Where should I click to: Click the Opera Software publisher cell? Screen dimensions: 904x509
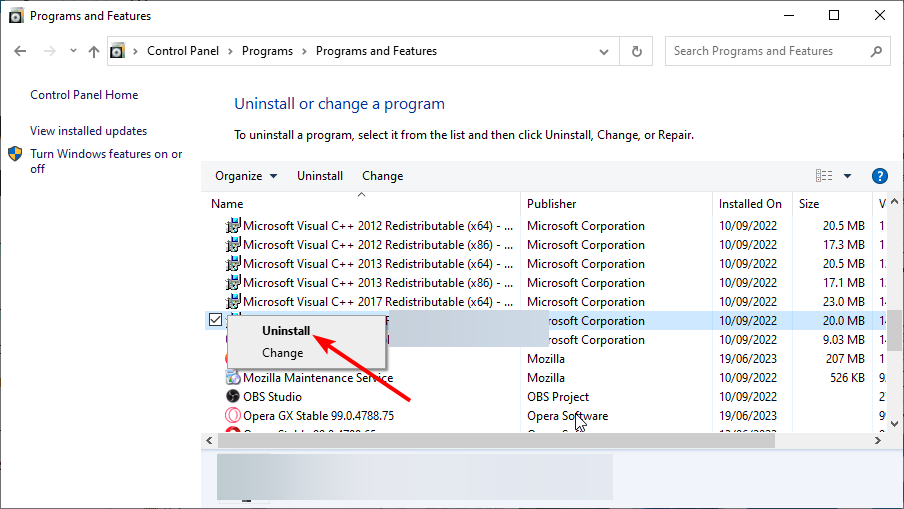coord(567,416)
